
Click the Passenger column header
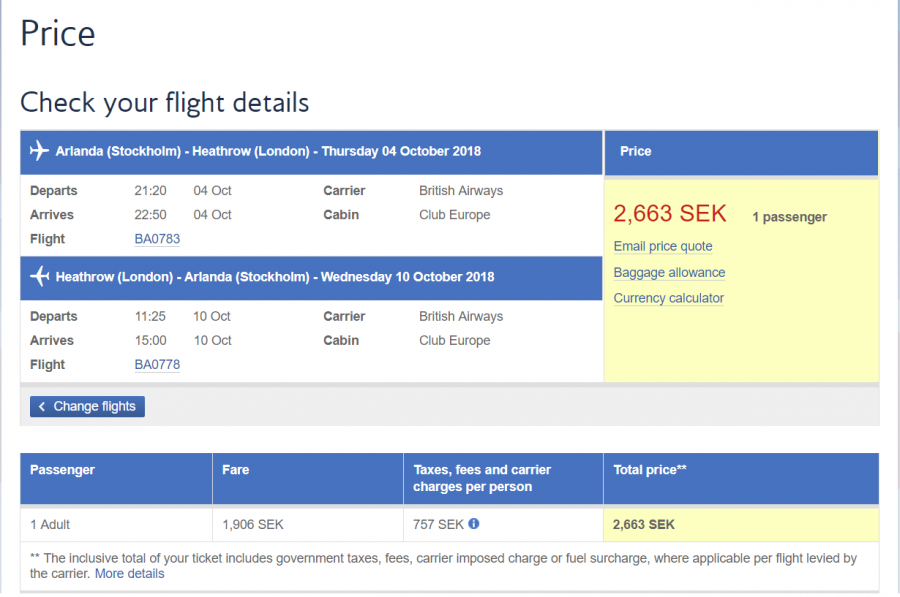click(62, 470)
